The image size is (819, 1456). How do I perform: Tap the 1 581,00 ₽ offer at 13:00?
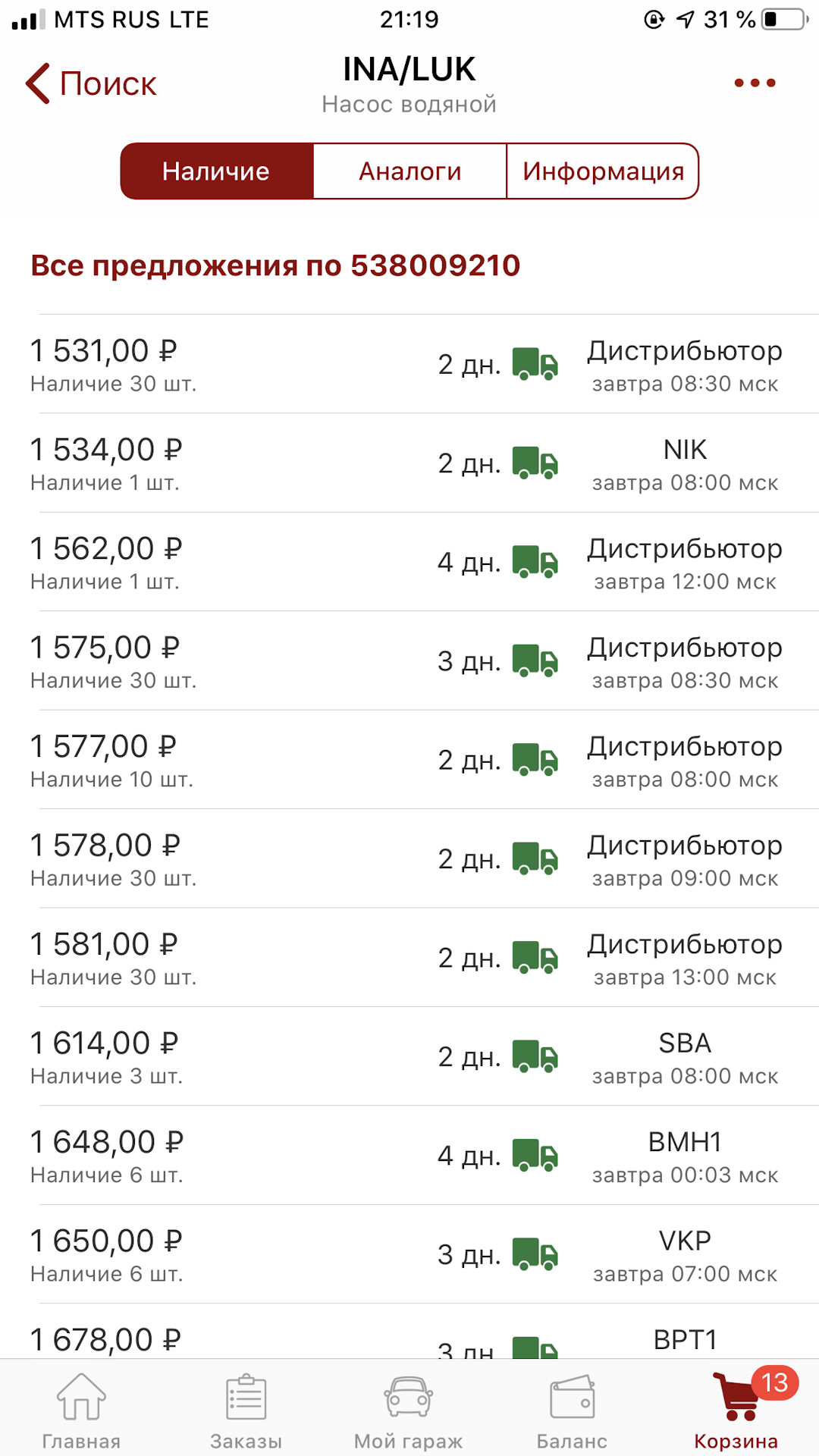point(409,958)
